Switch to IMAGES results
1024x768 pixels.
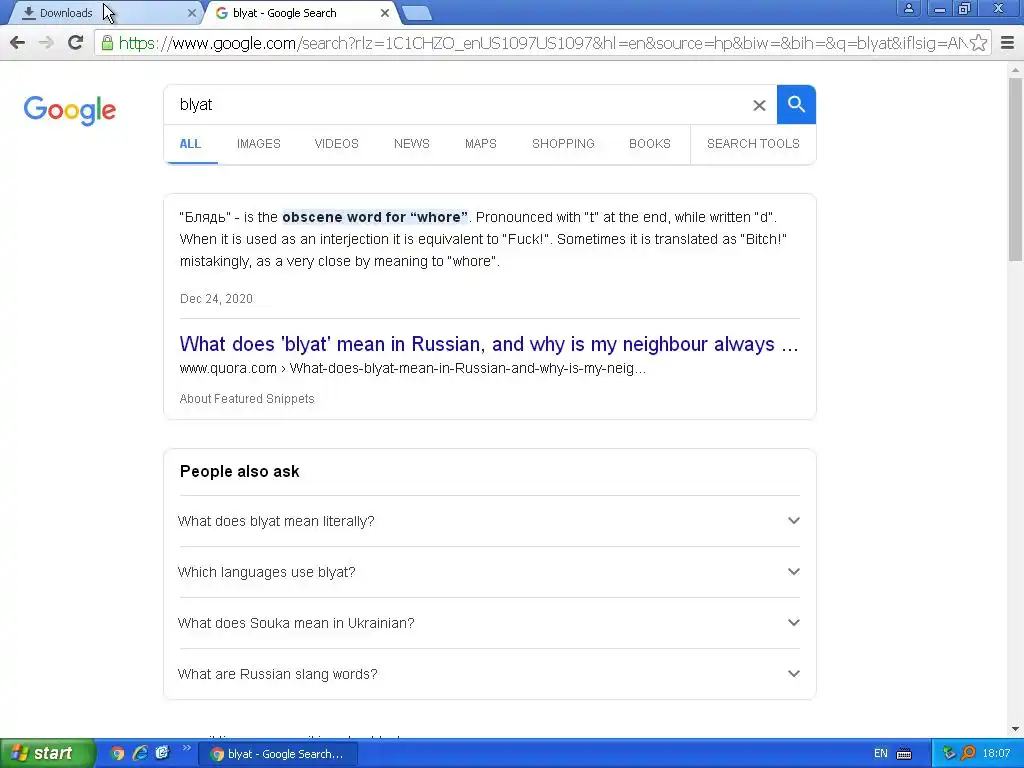pyautogui.click(x=259, y=144)
